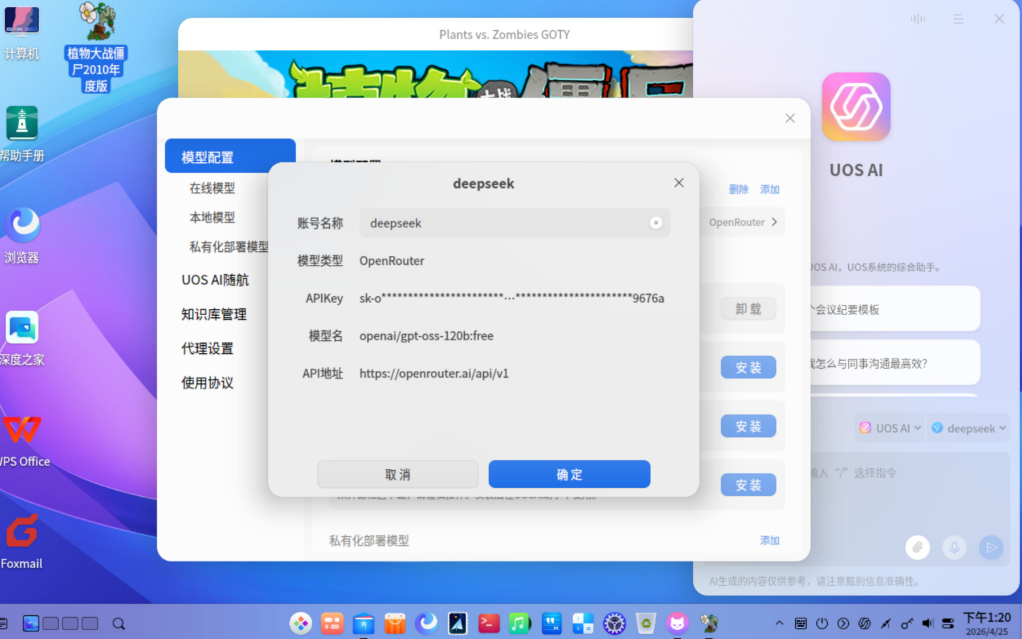Screen dimensions: 1022x639
Task: Open 使用协议 in settings sidebar
Action: 207,383
